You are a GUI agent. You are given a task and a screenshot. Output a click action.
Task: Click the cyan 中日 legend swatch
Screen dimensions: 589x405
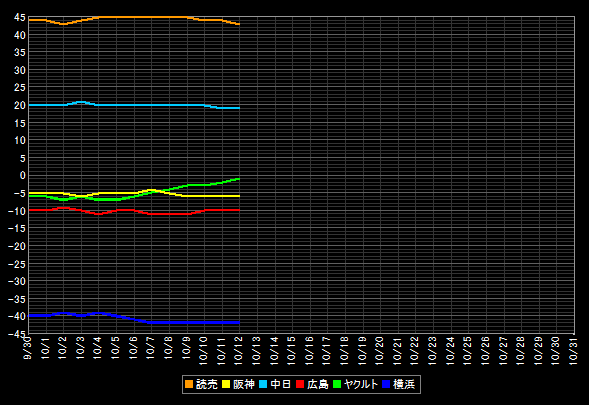(263, 384)
